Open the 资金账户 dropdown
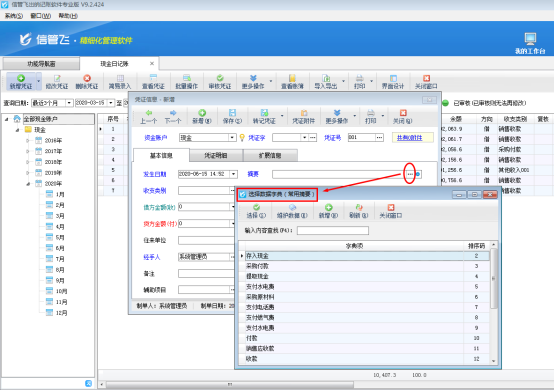Screen dimensions: 554x390 (232, 137)
